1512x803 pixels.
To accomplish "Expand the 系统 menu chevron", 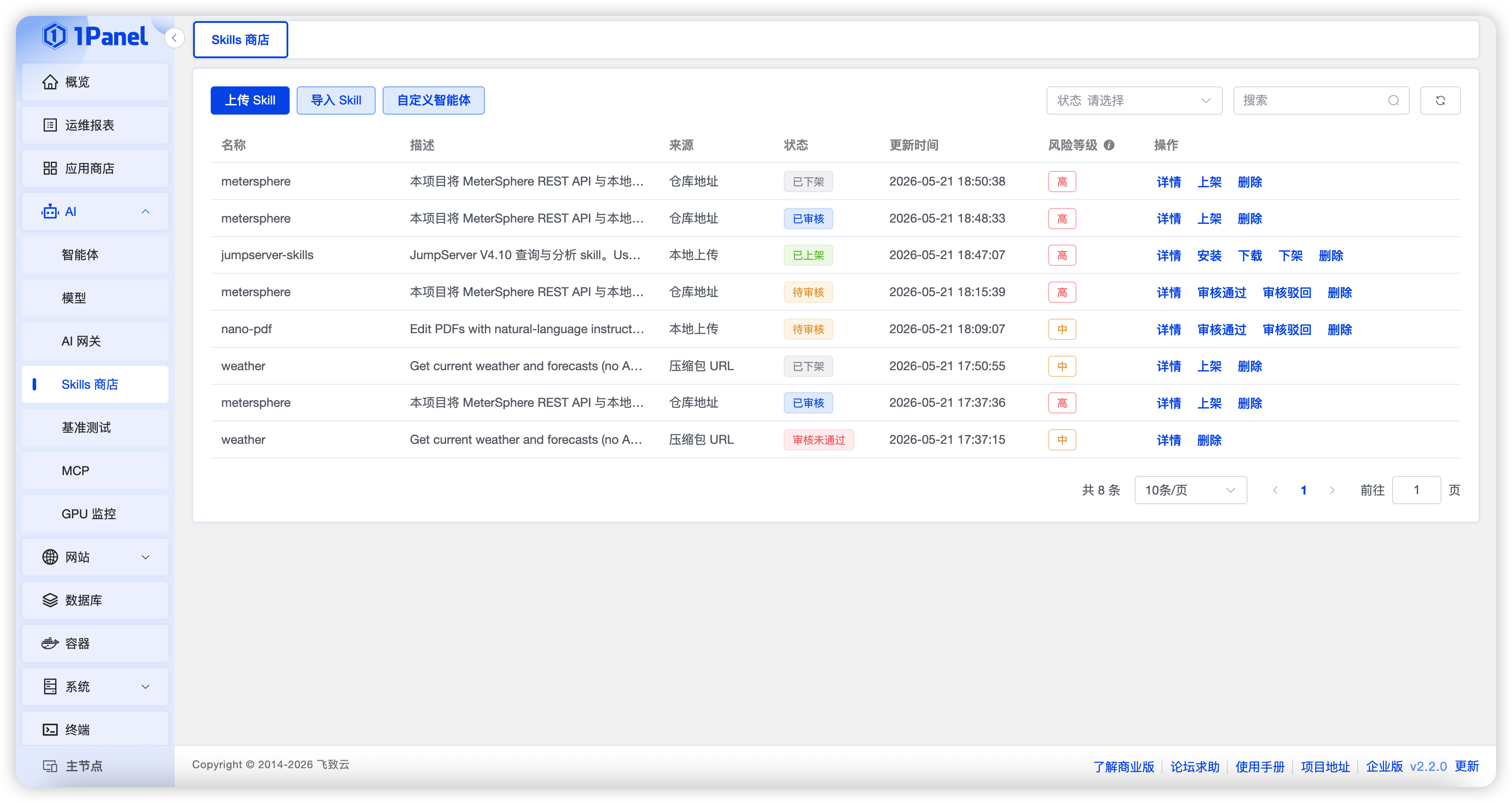I will 145,687.
